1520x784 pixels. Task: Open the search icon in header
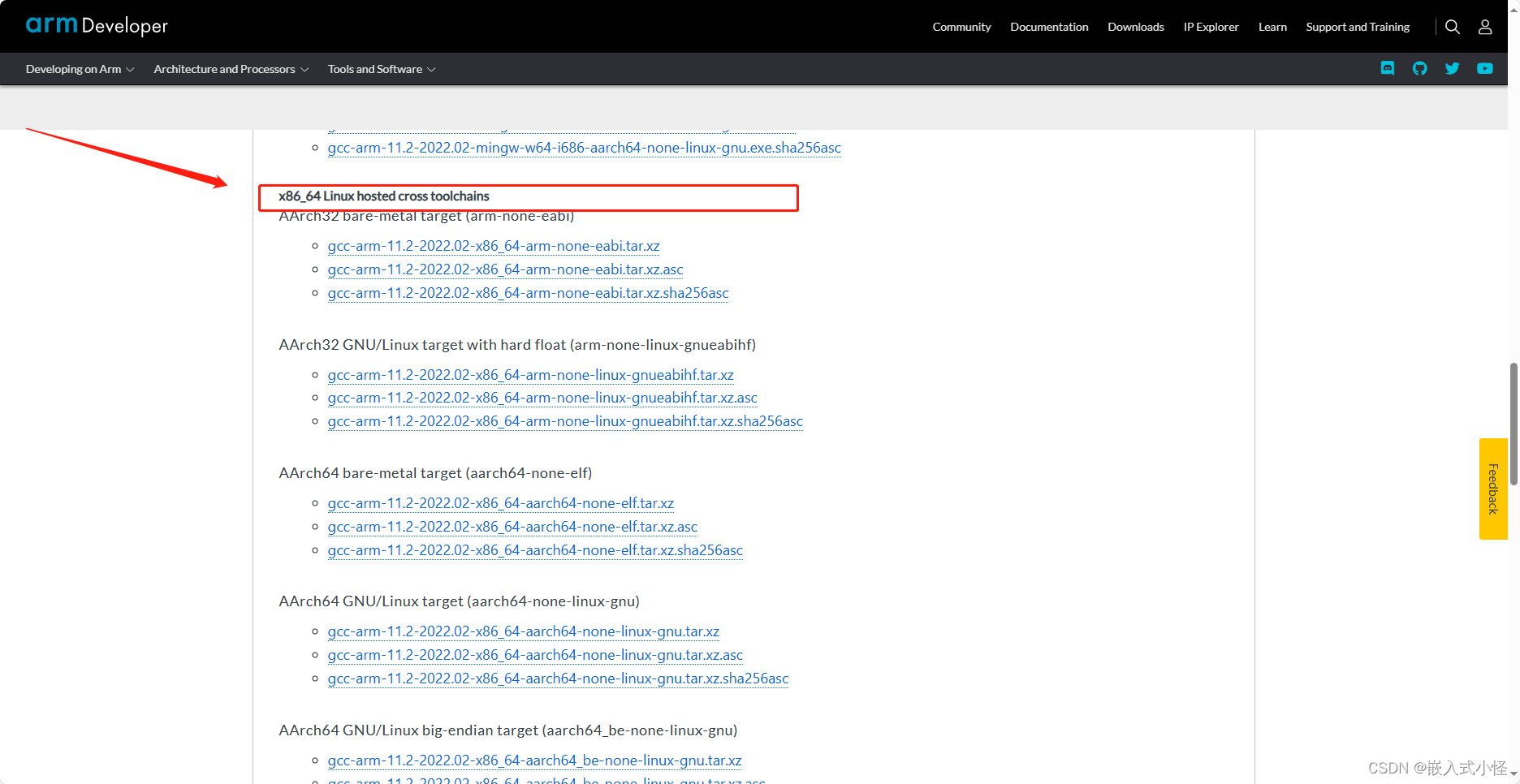(1453, 27)
